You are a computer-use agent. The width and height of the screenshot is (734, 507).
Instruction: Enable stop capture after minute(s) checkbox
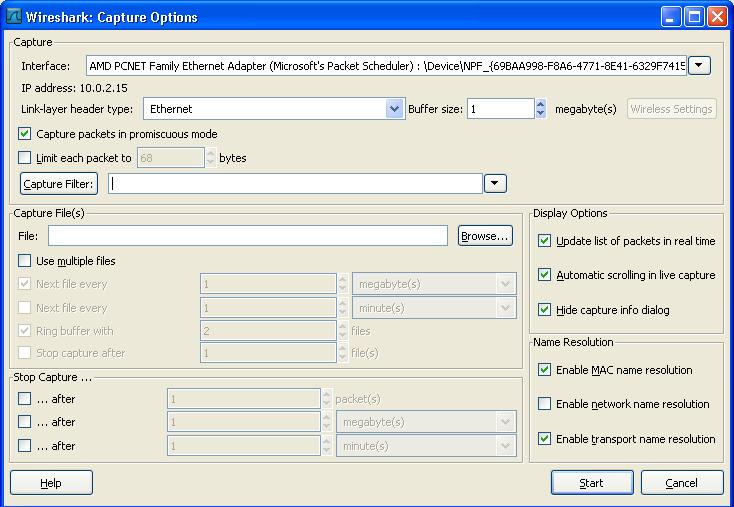point(24,445)
